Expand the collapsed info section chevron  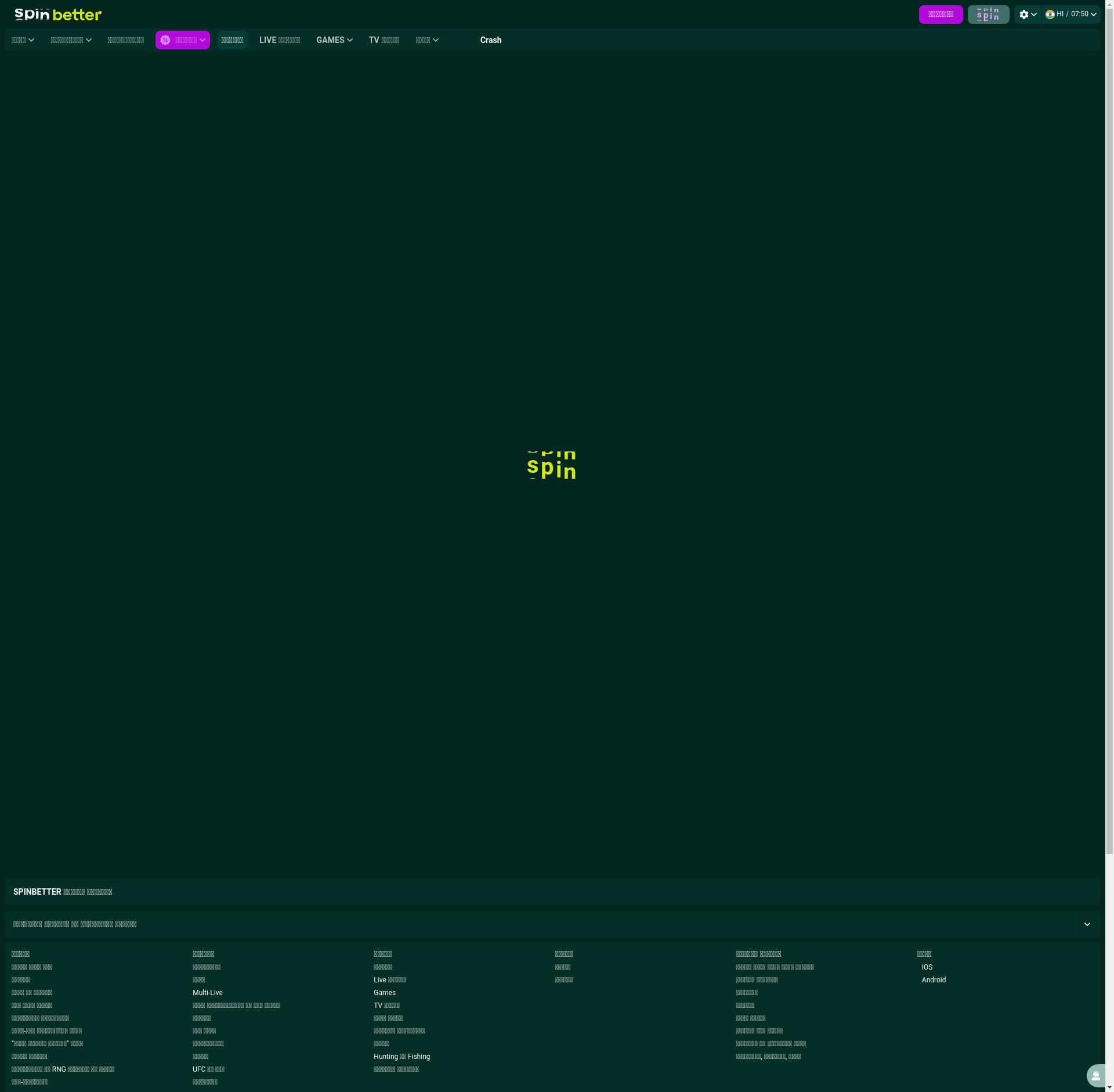1087,924
